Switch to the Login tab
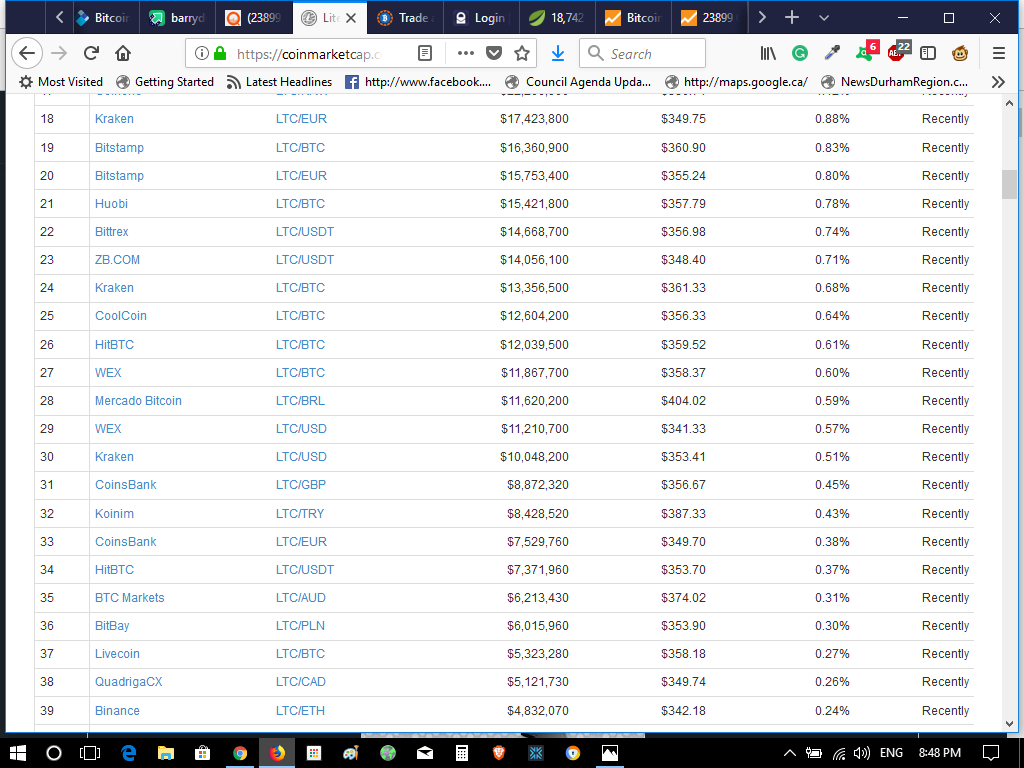The height and width of the screenshot is (768, 1024). pyautogui.click(x=481, y=18)
